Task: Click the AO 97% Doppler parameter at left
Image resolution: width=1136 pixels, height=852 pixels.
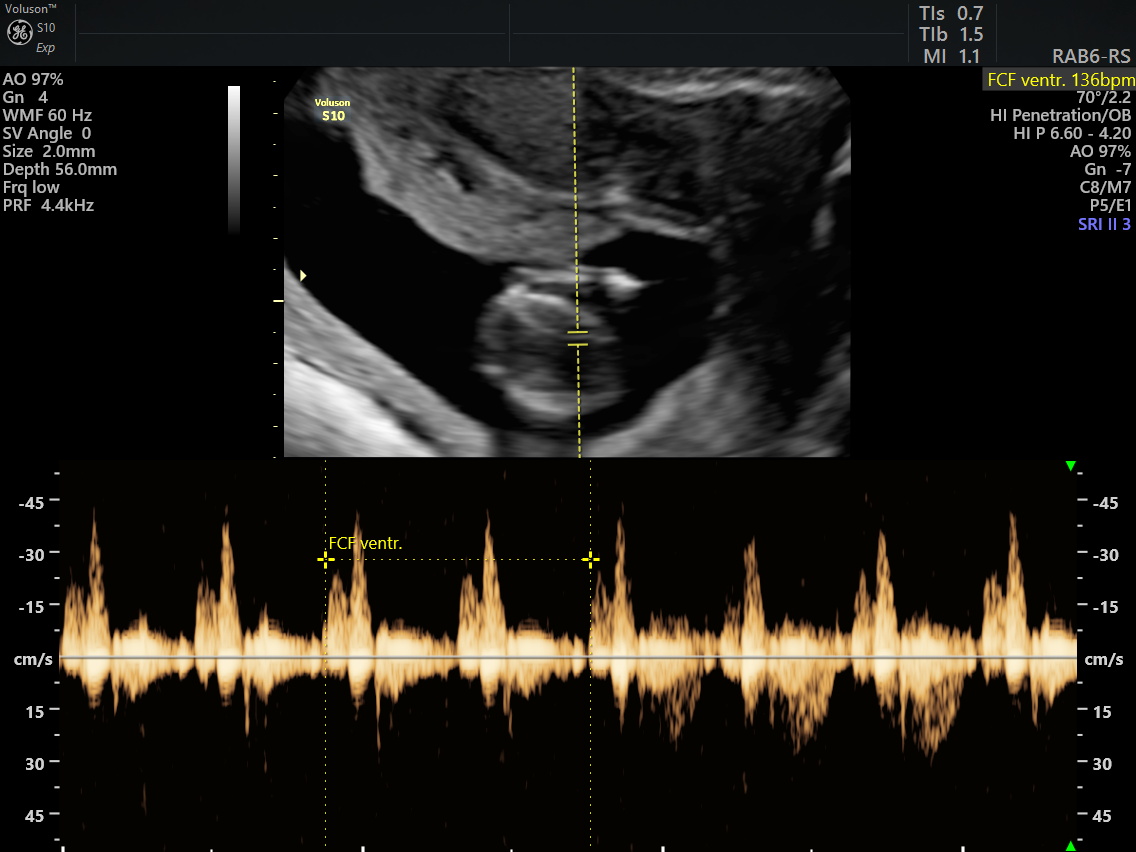Action: (x=33, y=79)
